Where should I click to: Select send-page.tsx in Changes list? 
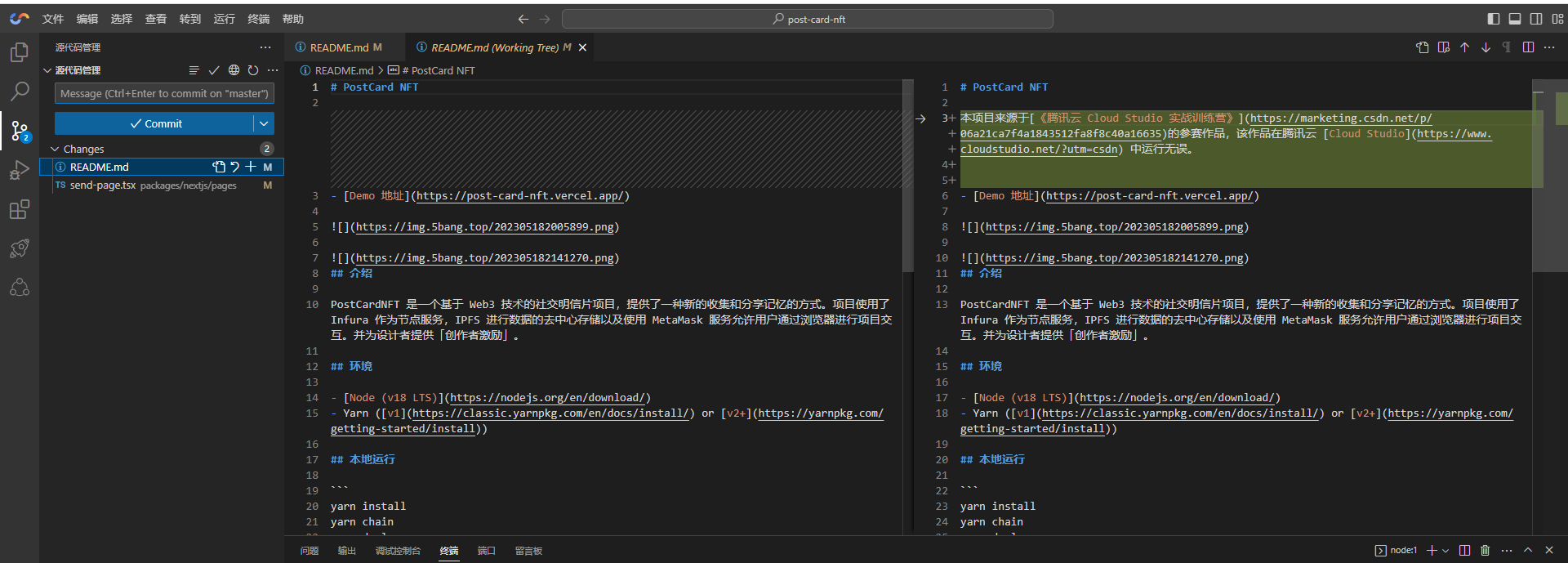click(162, 185)
